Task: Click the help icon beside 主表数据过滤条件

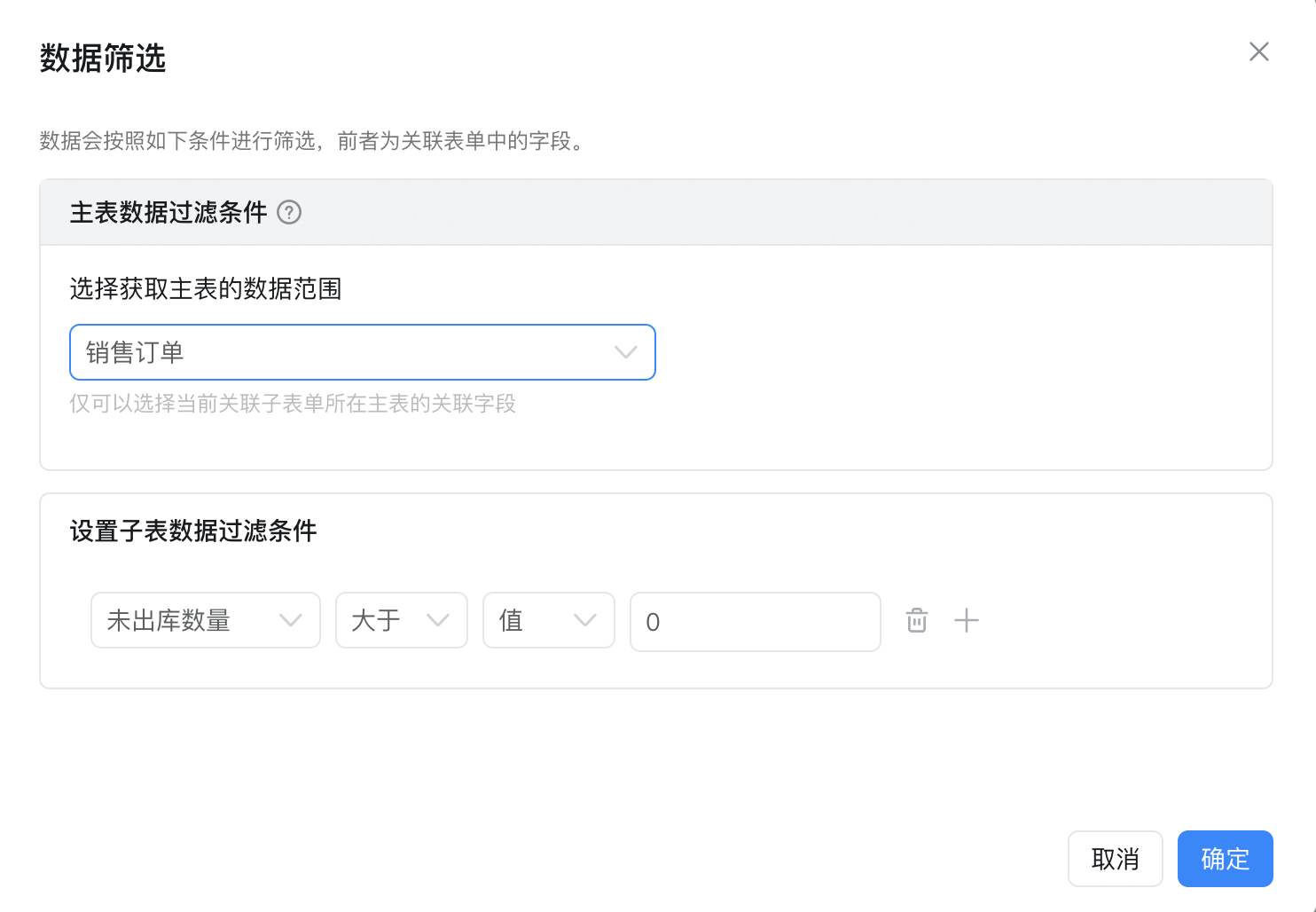Action: click(x=289, y=212)
